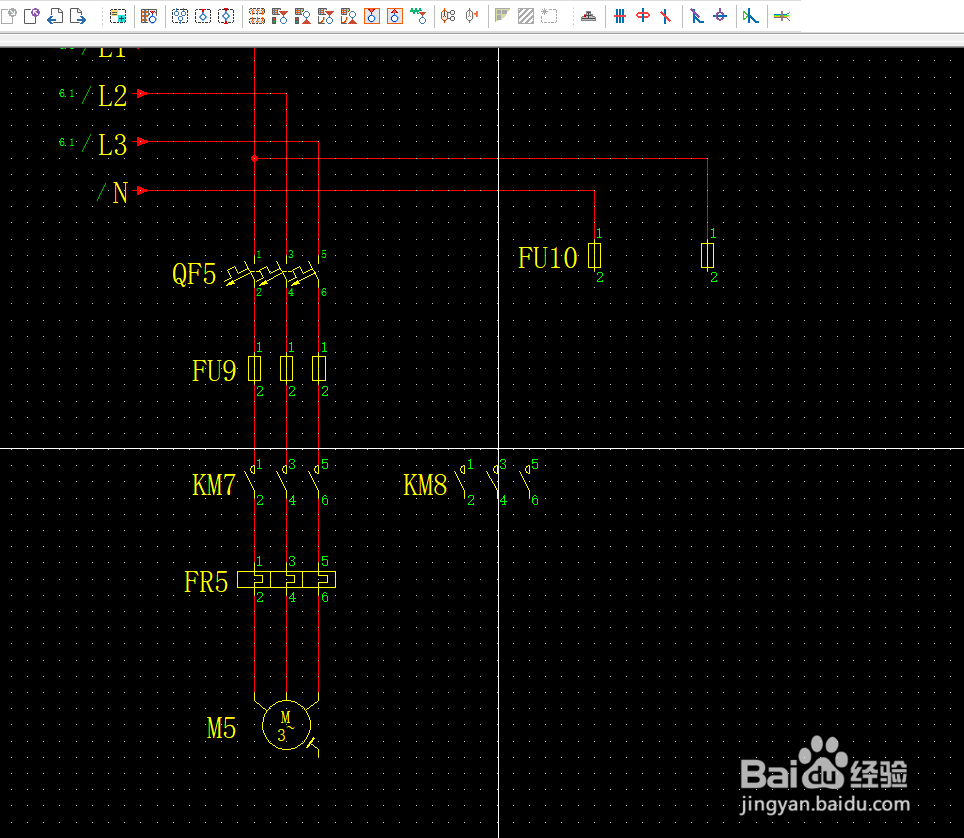
Task: Click the orange symbol grid icon
Action: pyautogui.click(x=257, y=16)
